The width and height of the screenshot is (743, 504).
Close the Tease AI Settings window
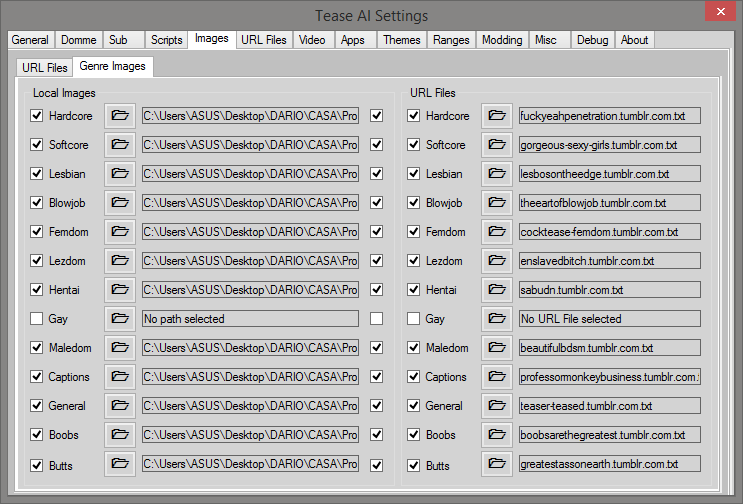[x=720, y=11]
